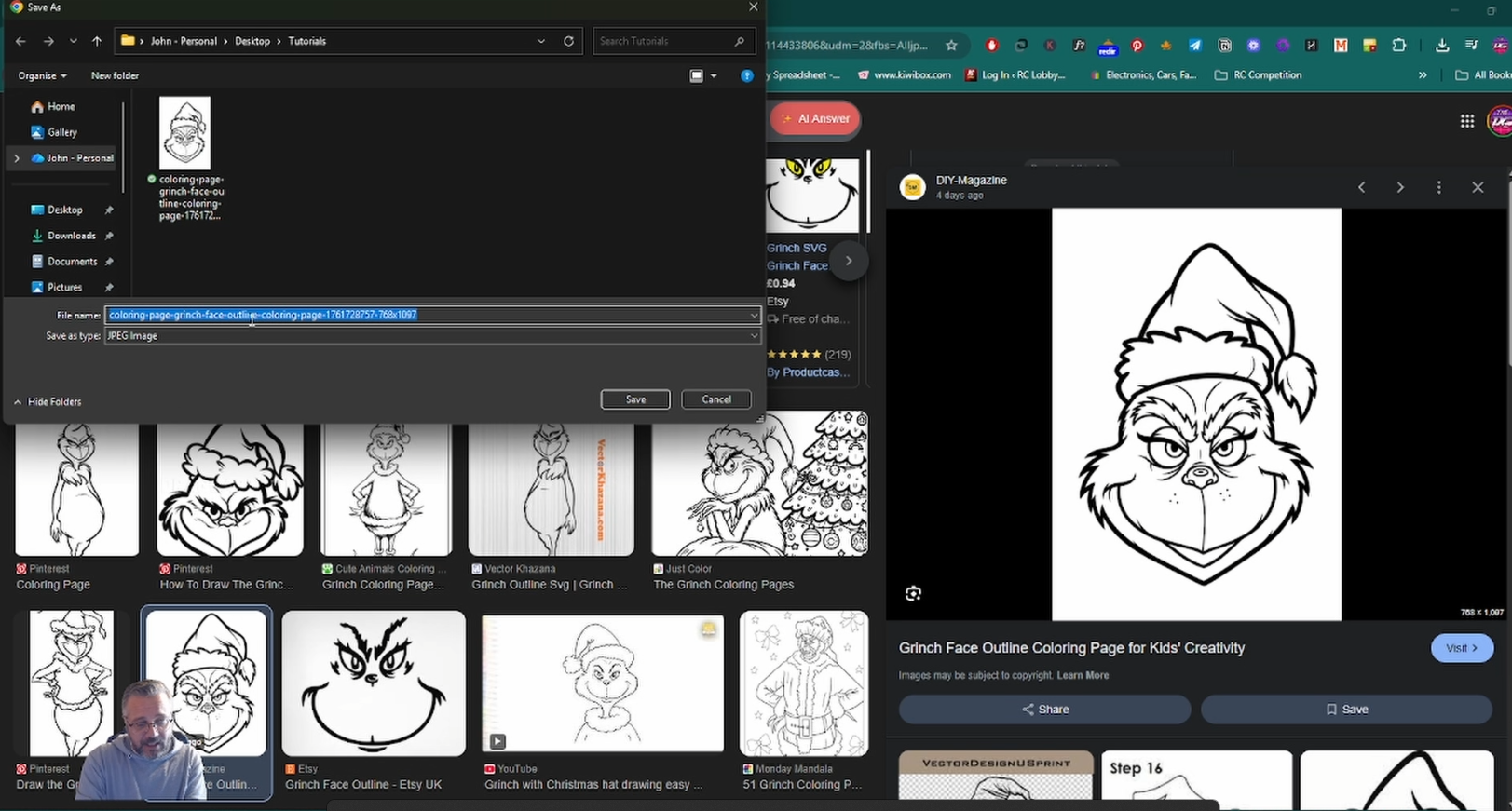Click New folder in the toolbar

click(115, 76)
